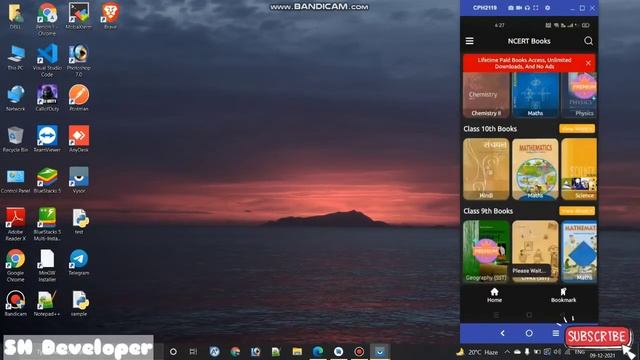Select the Control Panel desktop icon
The image size is (640, 360).
click(x=16, y=180)
